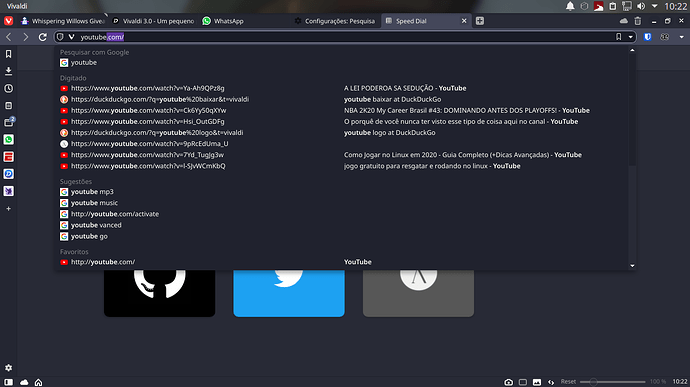Expand the extensions dropdown arrow
Image resolution: width=690 pixels, height=387 pixels.
[682, 37]
